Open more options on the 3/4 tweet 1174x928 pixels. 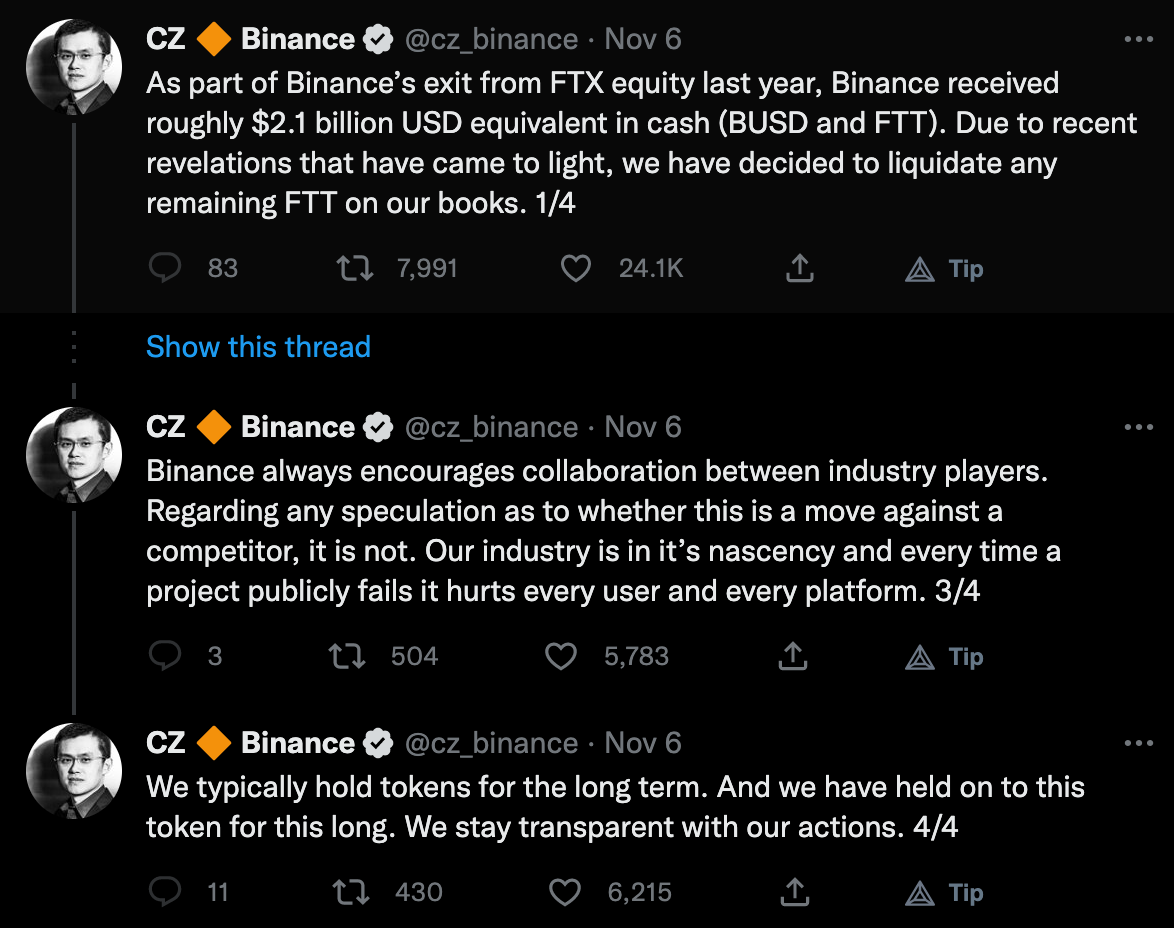(1139, 428)
